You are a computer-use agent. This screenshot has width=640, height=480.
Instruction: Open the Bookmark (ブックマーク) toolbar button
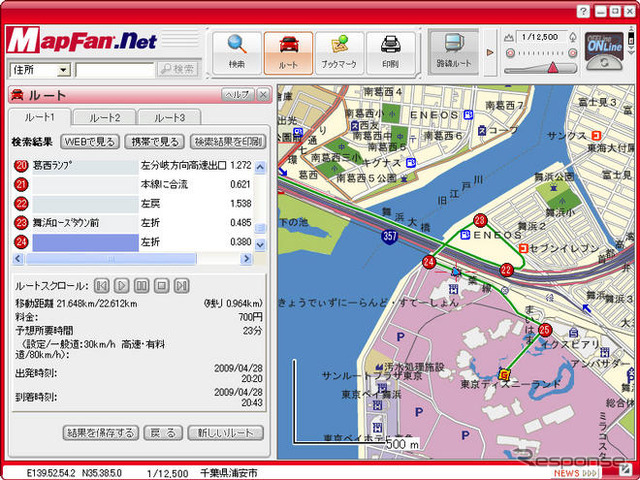pos(339,53)
